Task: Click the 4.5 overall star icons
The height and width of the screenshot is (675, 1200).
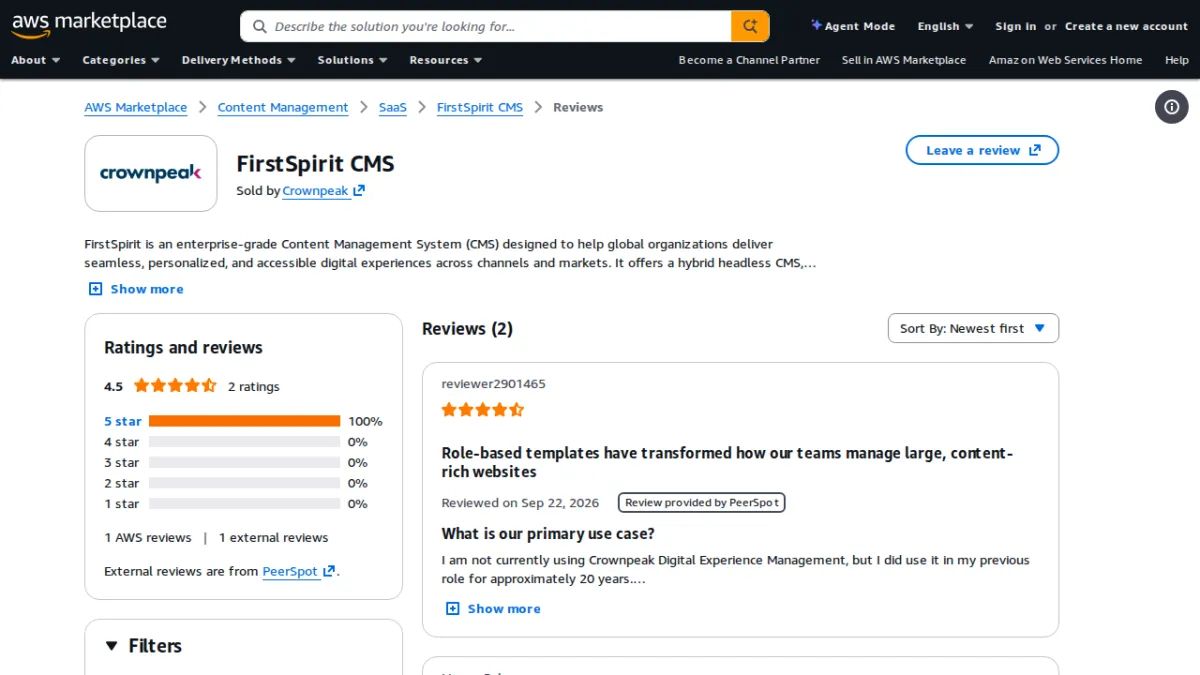Action: pyautogui.click(x=175, y=385)
